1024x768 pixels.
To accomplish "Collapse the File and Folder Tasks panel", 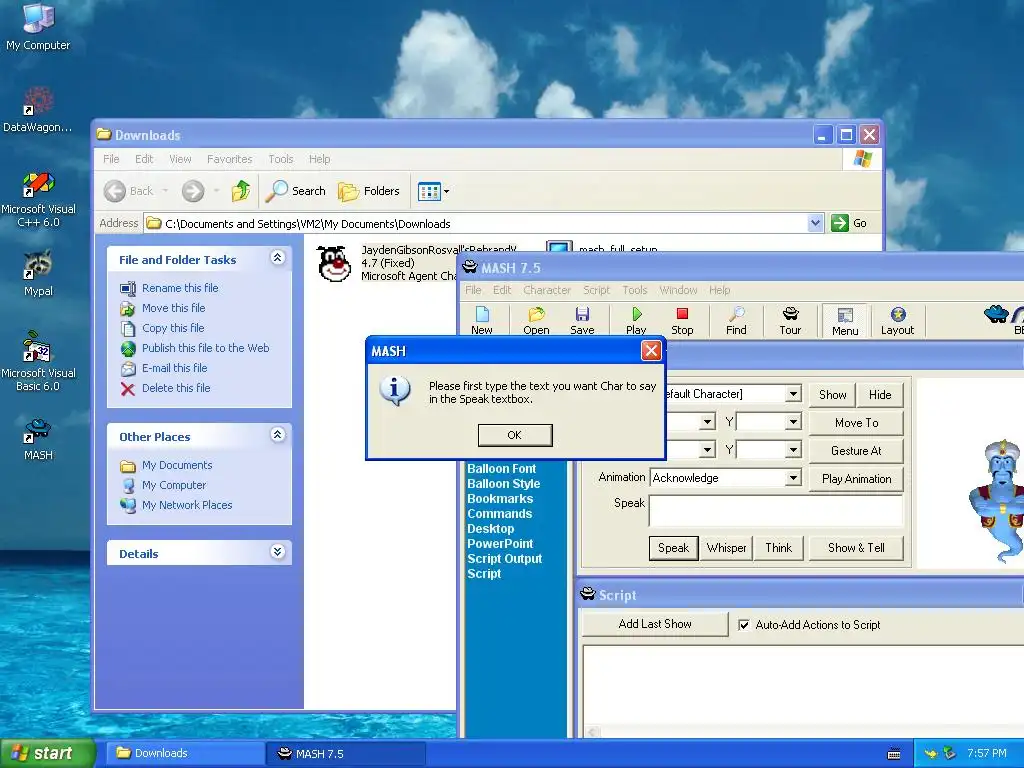I will [x=278, y=258].
